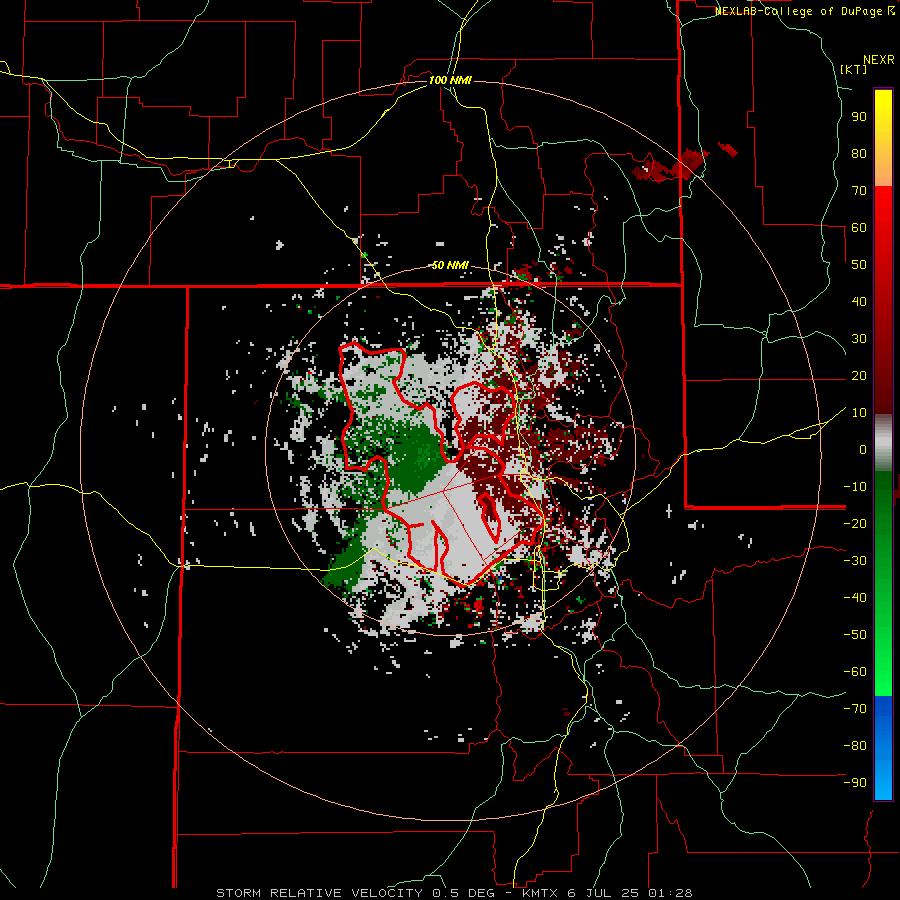Click the KMTX station identifier
The image size is (900, 900).
click(542, 893)
